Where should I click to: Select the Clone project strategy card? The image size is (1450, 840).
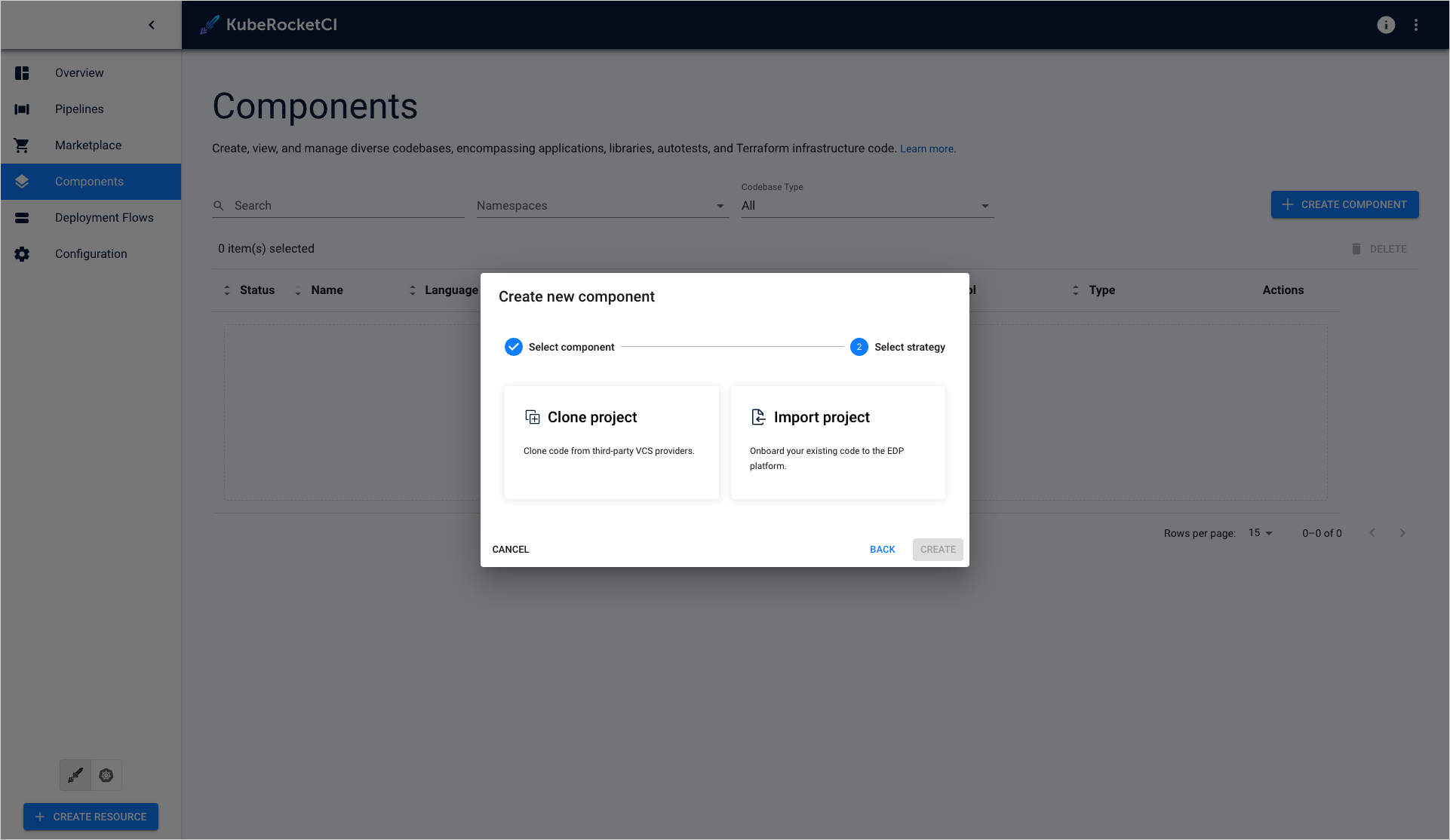pos(611,442)
